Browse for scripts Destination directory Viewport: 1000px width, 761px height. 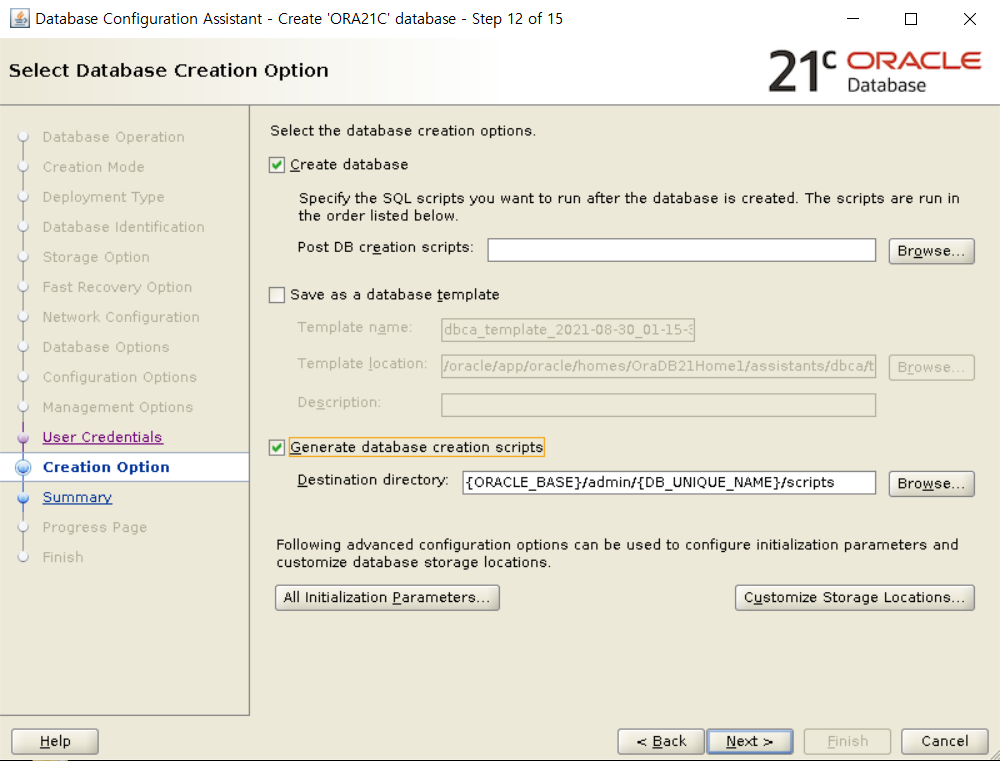pyautogui.click(x=931, y=484)
